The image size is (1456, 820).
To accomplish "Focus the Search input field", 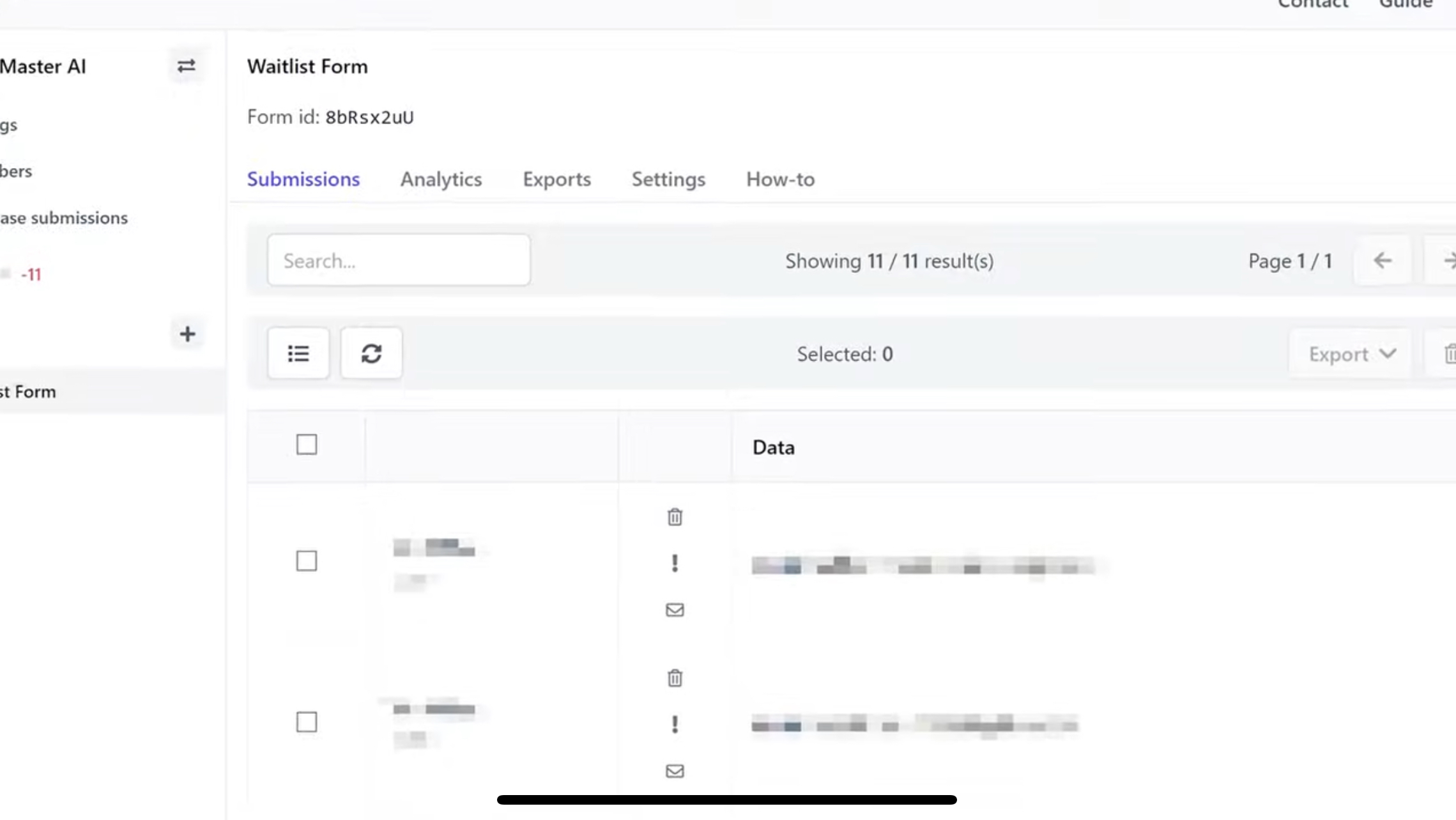I will [399, 261].
